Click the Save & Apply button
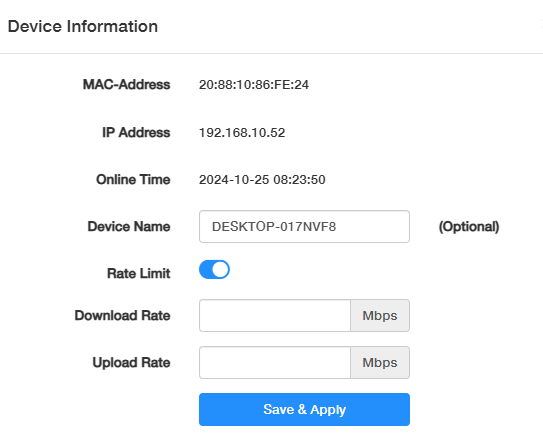Image resolution: width=543 pixels, height=436 pixels. 304,409
